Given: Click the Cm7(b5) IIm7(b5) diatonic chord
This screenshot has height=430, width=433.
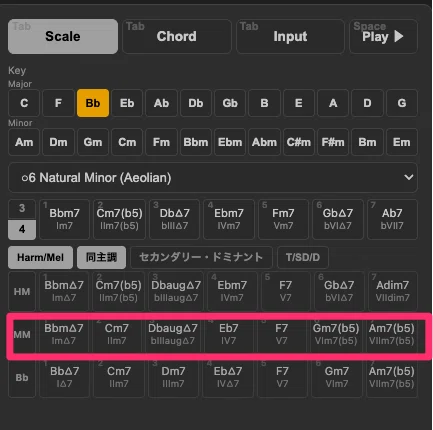Looking at the screenshot, I should tap(119, 219).
